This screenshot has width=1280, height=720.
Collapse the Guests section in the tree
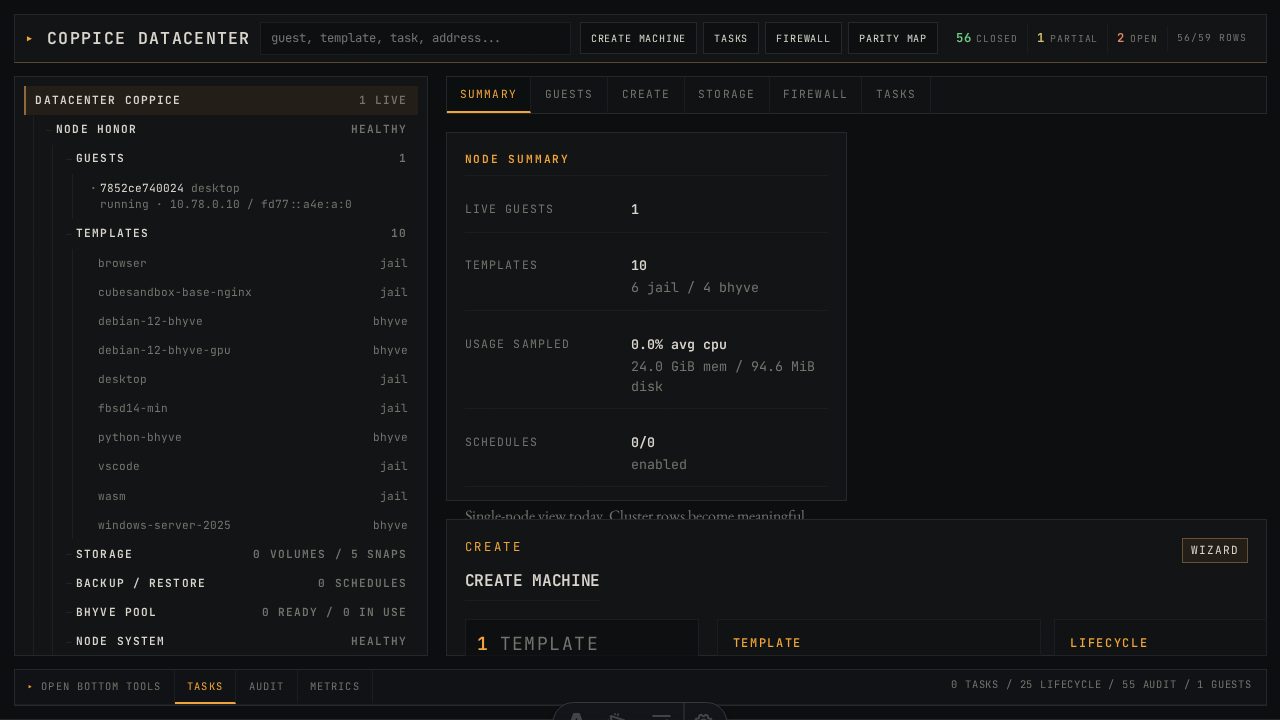click(x=241, y=158)
